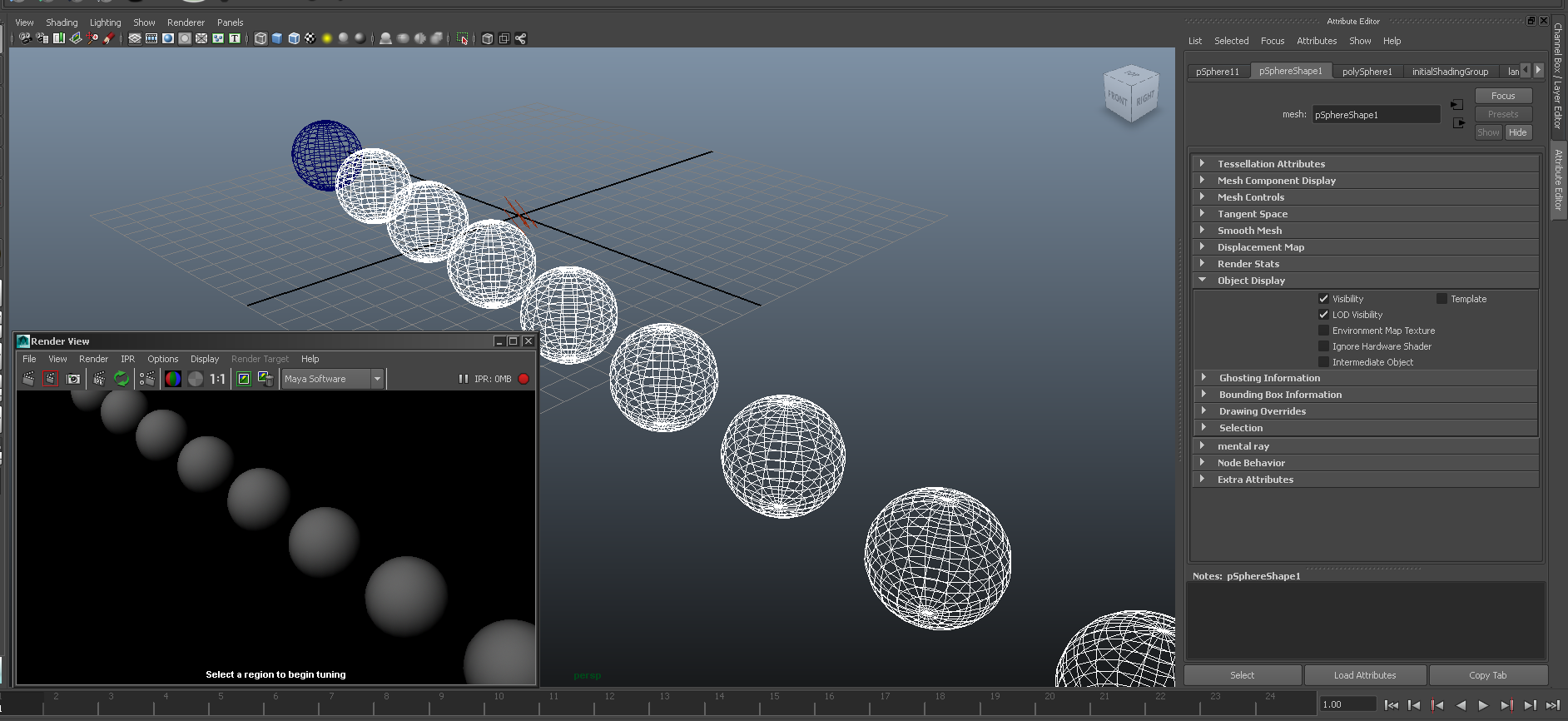Enable Use All Lights yellow light icon
Viewport: 1568px width, 721px height.
(327, 38)
